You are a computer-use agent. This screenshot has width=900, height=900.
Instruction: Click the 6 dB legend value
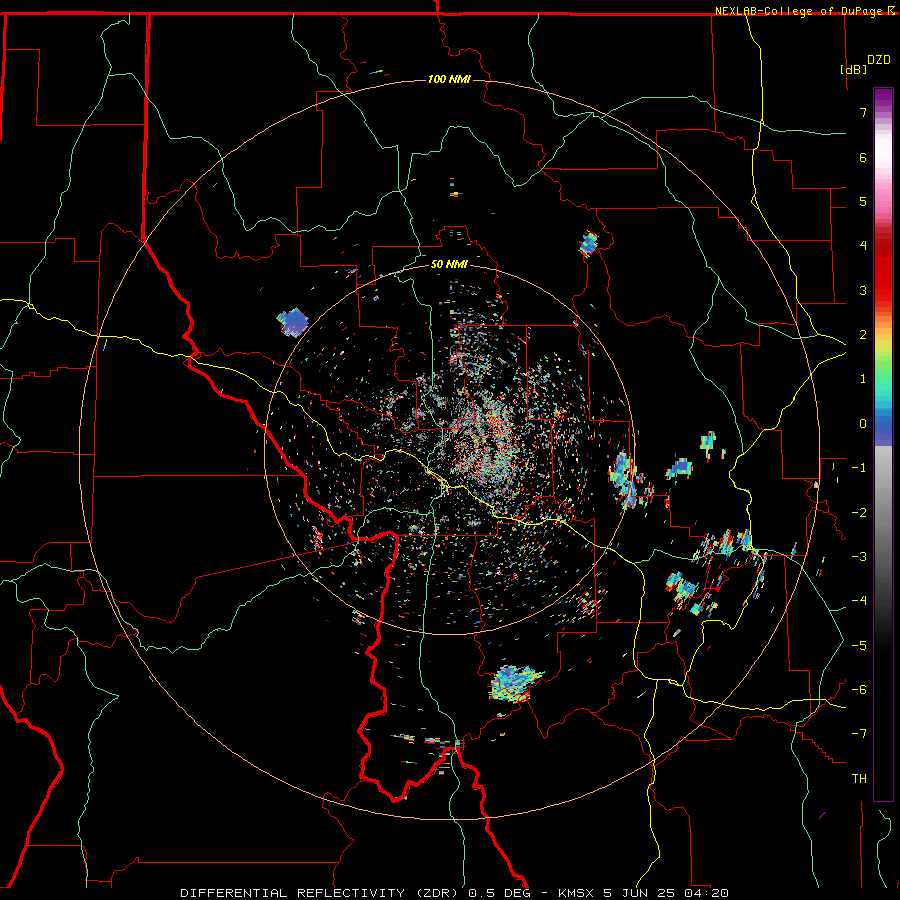[863, 157]
